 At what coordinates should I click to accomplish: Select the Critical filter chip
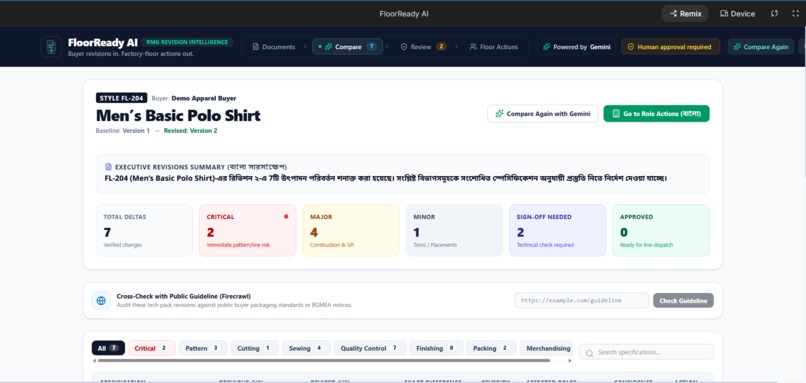pos(152,348)
